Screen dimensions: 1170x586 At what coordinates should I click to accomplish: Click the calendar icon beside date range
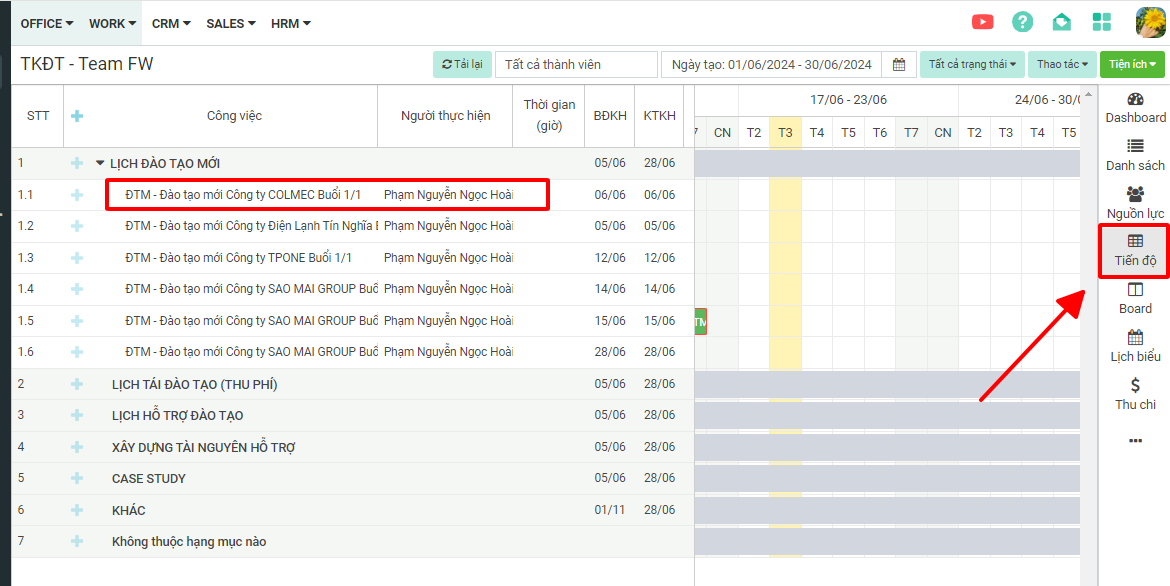(x=899, y=65)
